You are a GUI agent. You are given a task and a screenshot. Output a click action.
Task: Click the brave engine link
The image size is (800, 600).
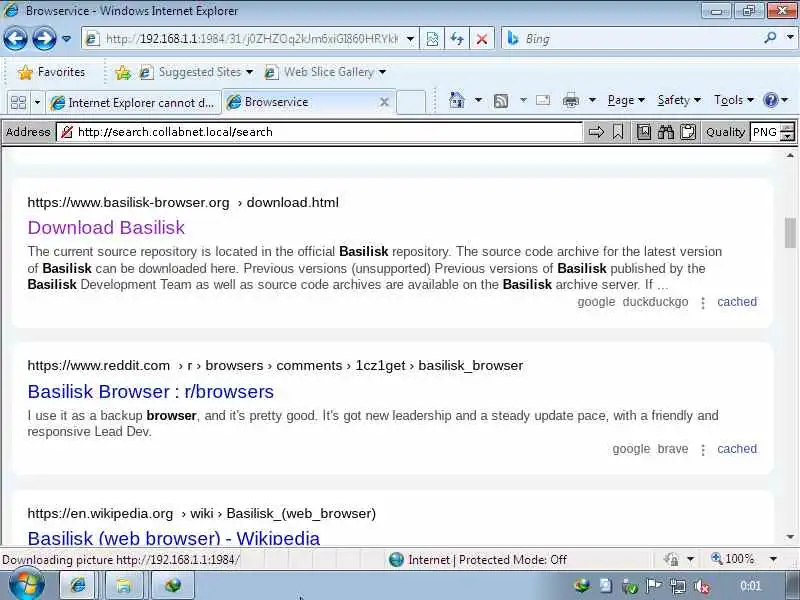(672, 449)
